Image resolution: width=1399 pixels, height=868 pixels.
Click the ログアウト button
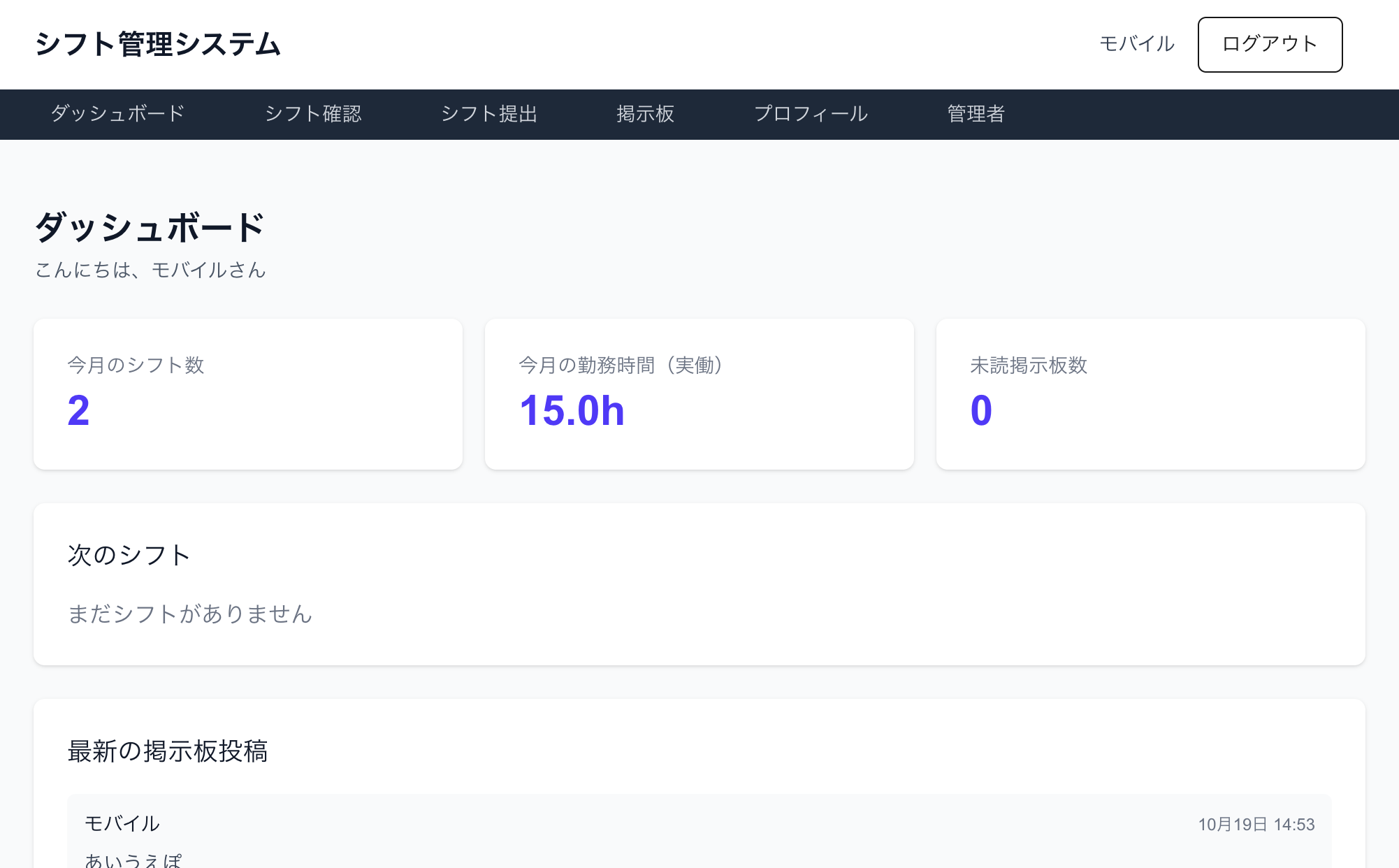pyautogui.click(x=1270, y=45)
